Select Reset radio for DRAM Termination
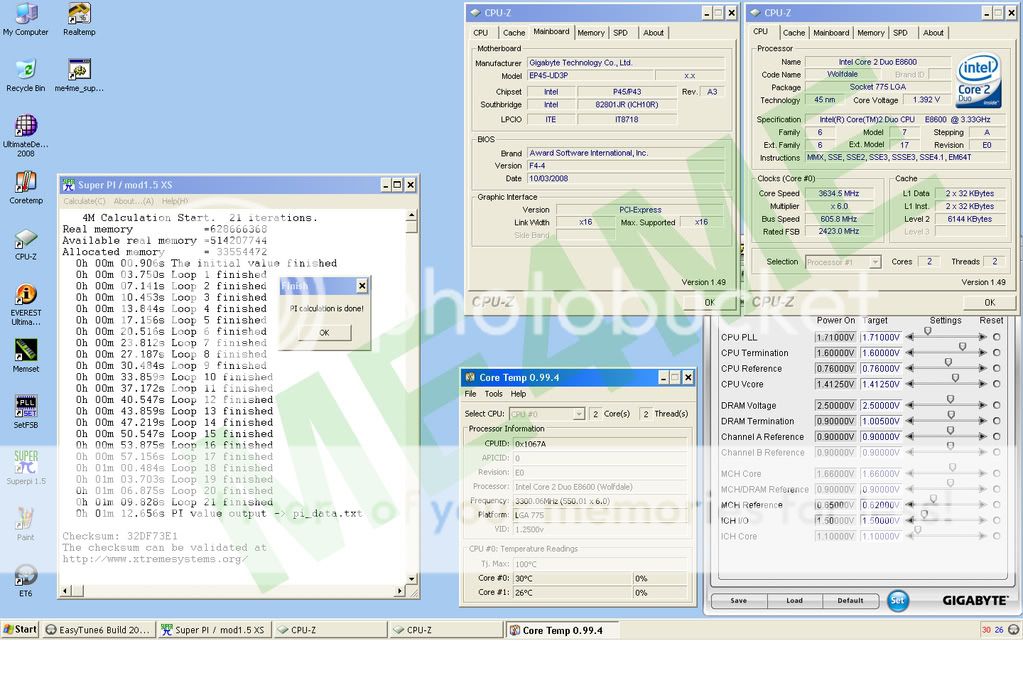Viewport: 1023px width, 678px height. 996,421
